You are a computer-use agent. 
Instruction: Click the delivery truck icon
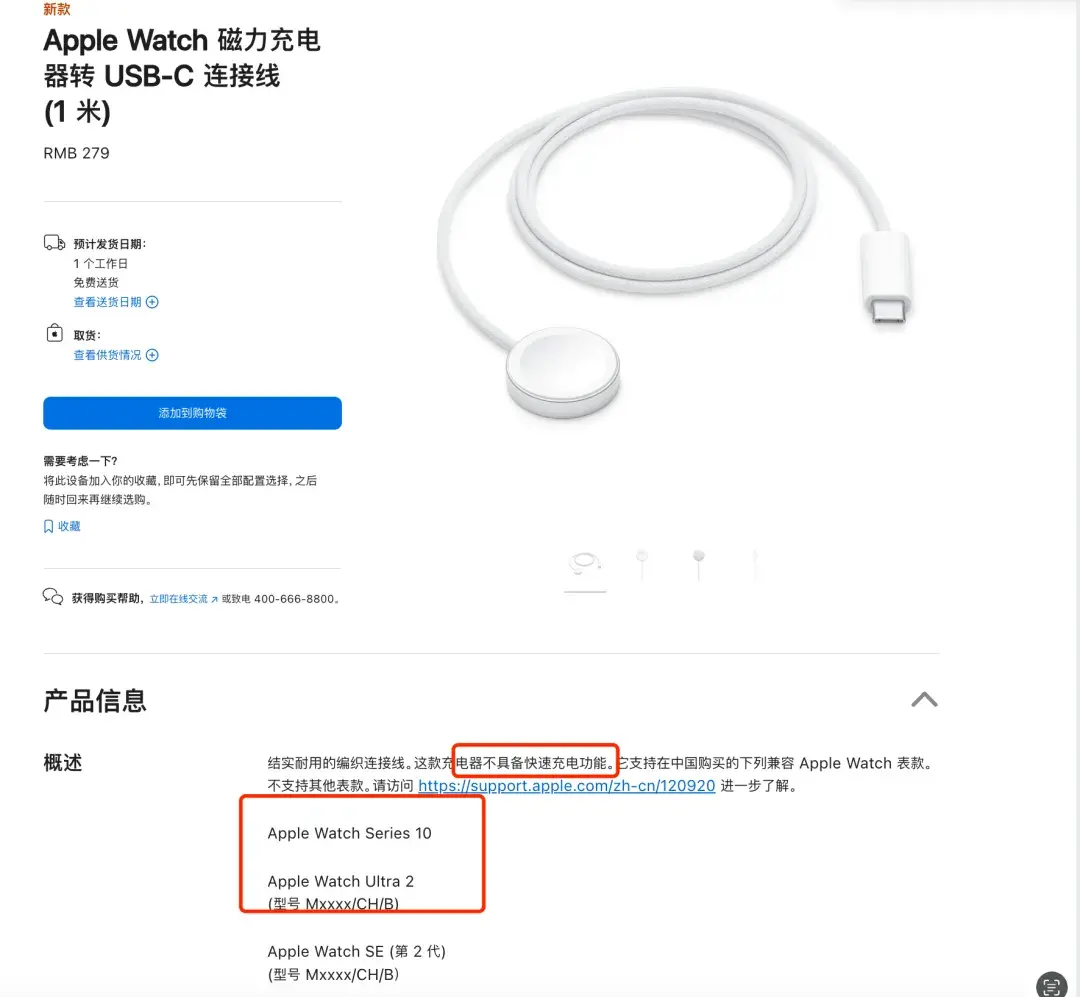[x=54, y=243]
